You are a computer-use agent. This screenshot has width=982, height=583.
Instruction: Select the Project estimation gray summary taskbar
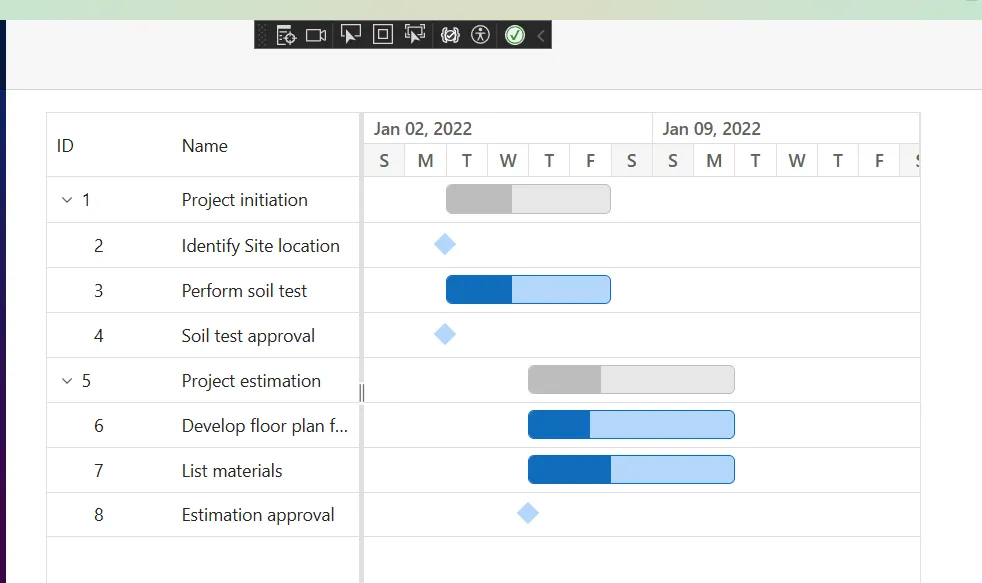pyautogui.click(x=631, y=379)
